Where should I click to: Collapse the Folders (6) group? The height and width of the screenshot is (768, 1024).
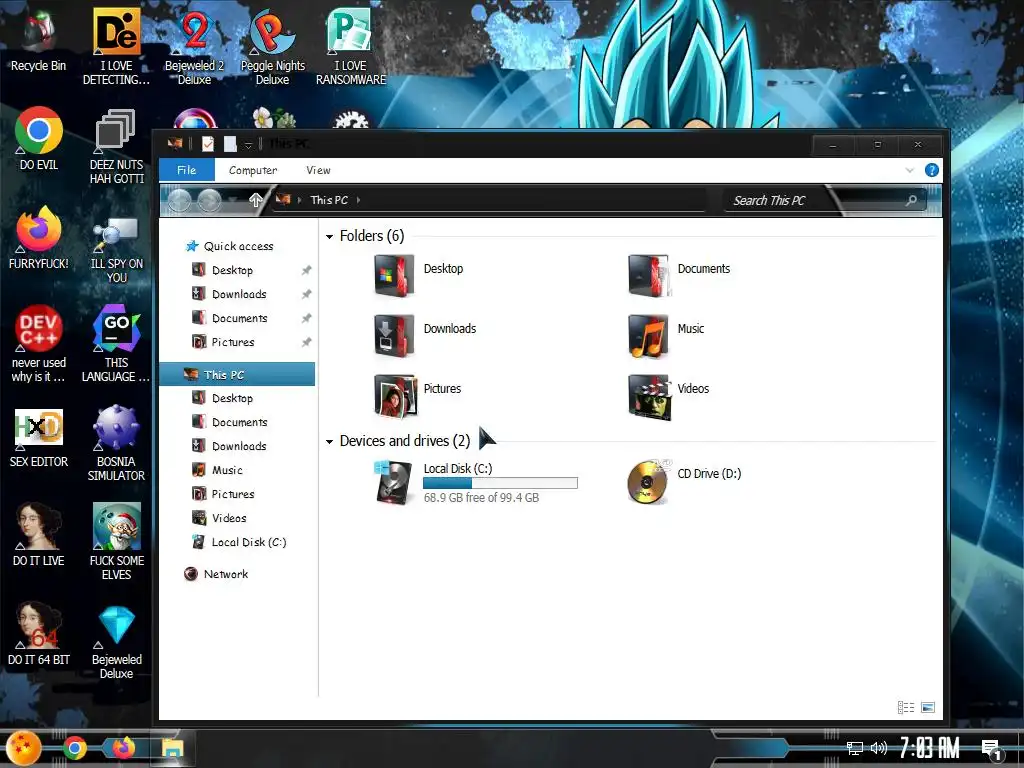[x=330, y=236]
